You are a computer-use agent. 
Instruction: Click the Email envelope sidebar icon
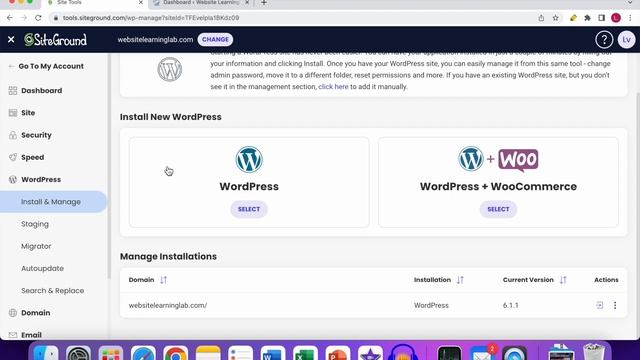coord(13,335)
